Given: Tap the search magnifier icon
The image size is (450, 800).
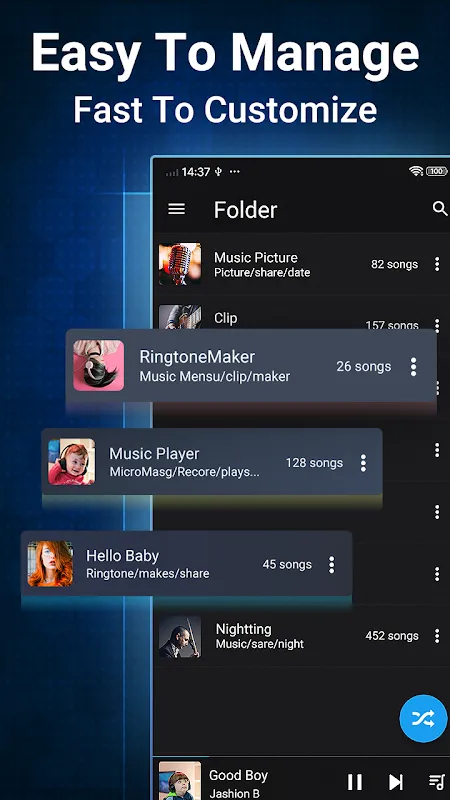Looking at the screenshot, I should click(440, 208).
